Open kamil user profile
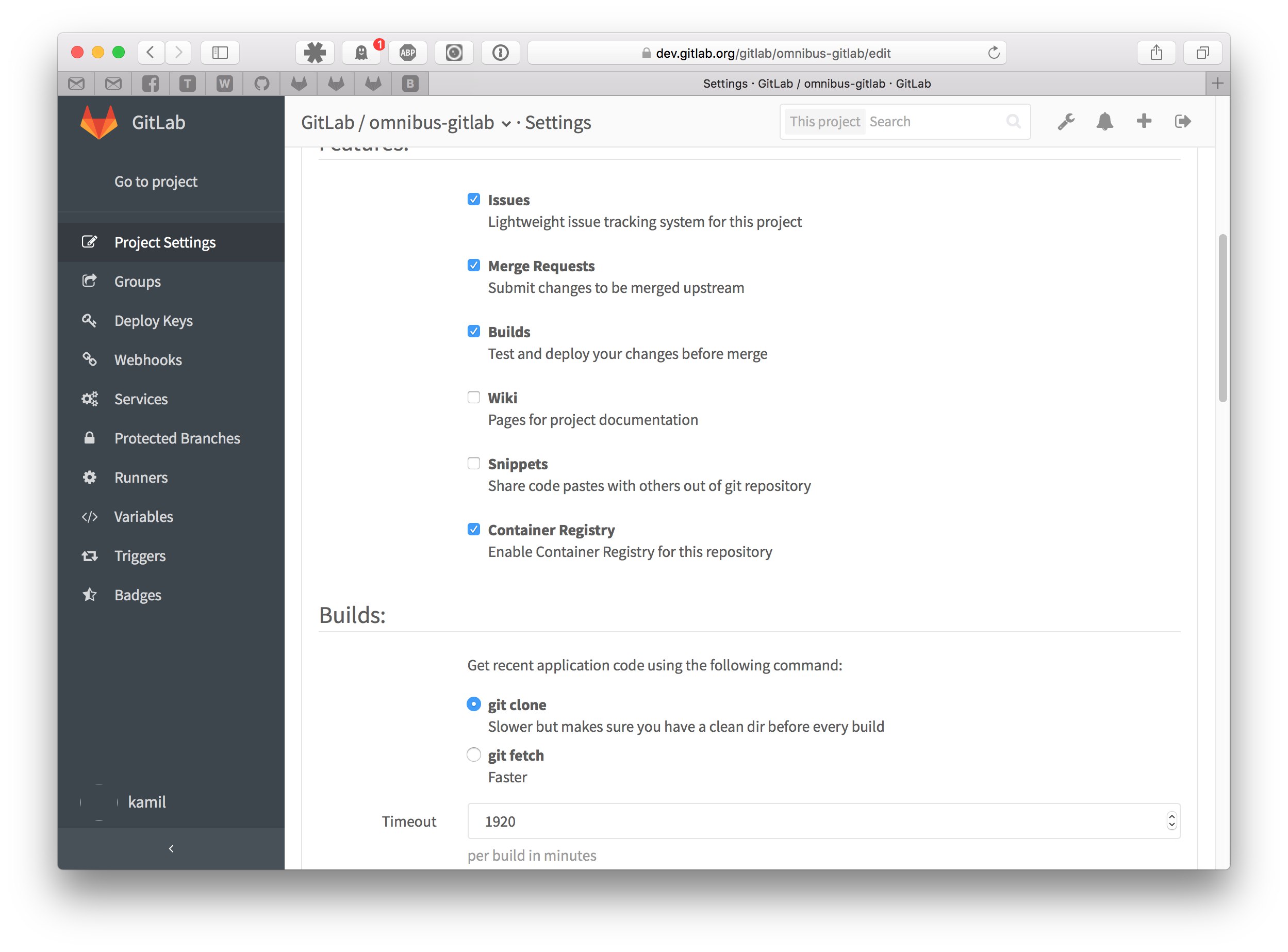 point(147,801)
